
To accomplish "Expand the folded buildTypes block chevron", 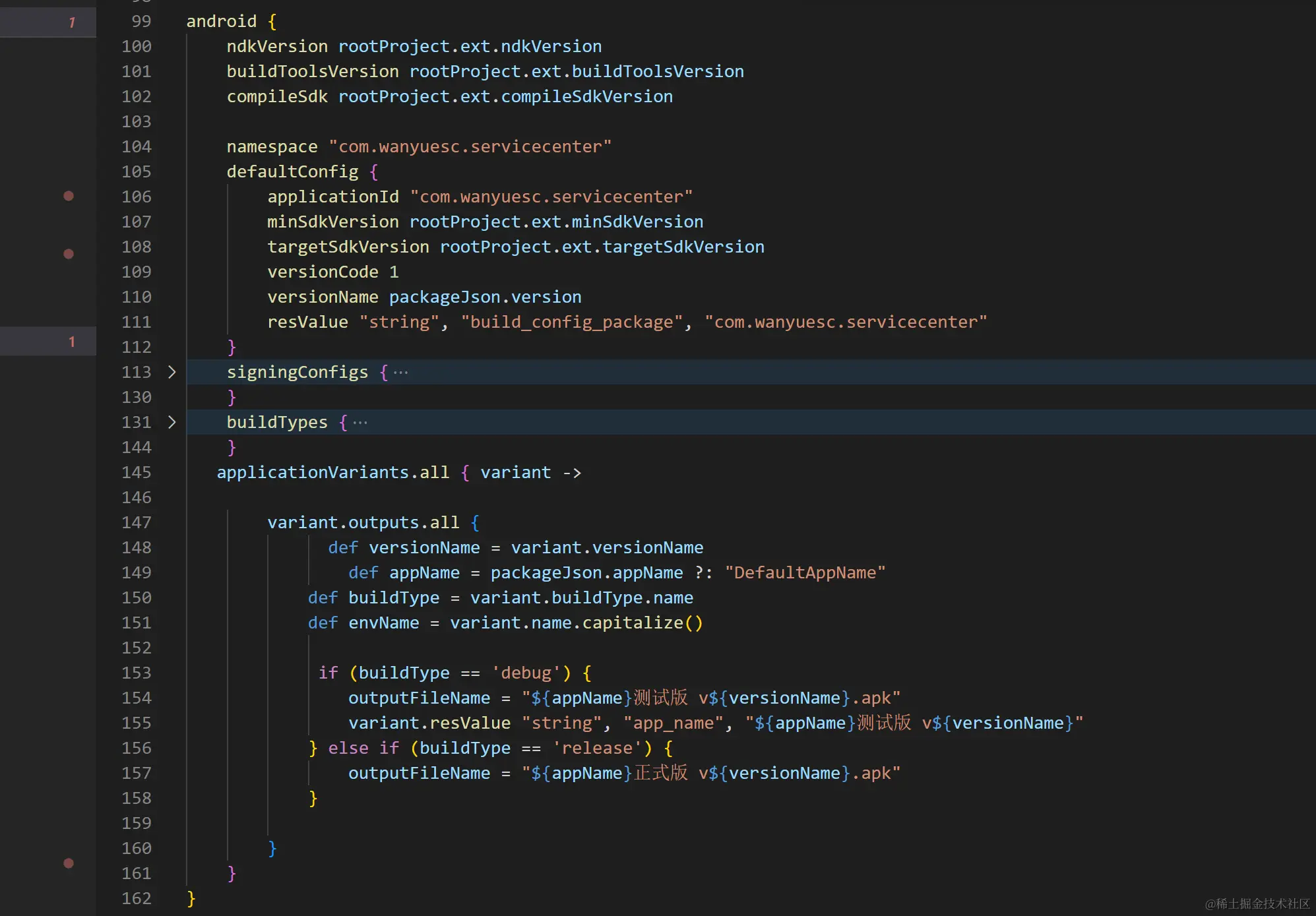I will [172, 422].
